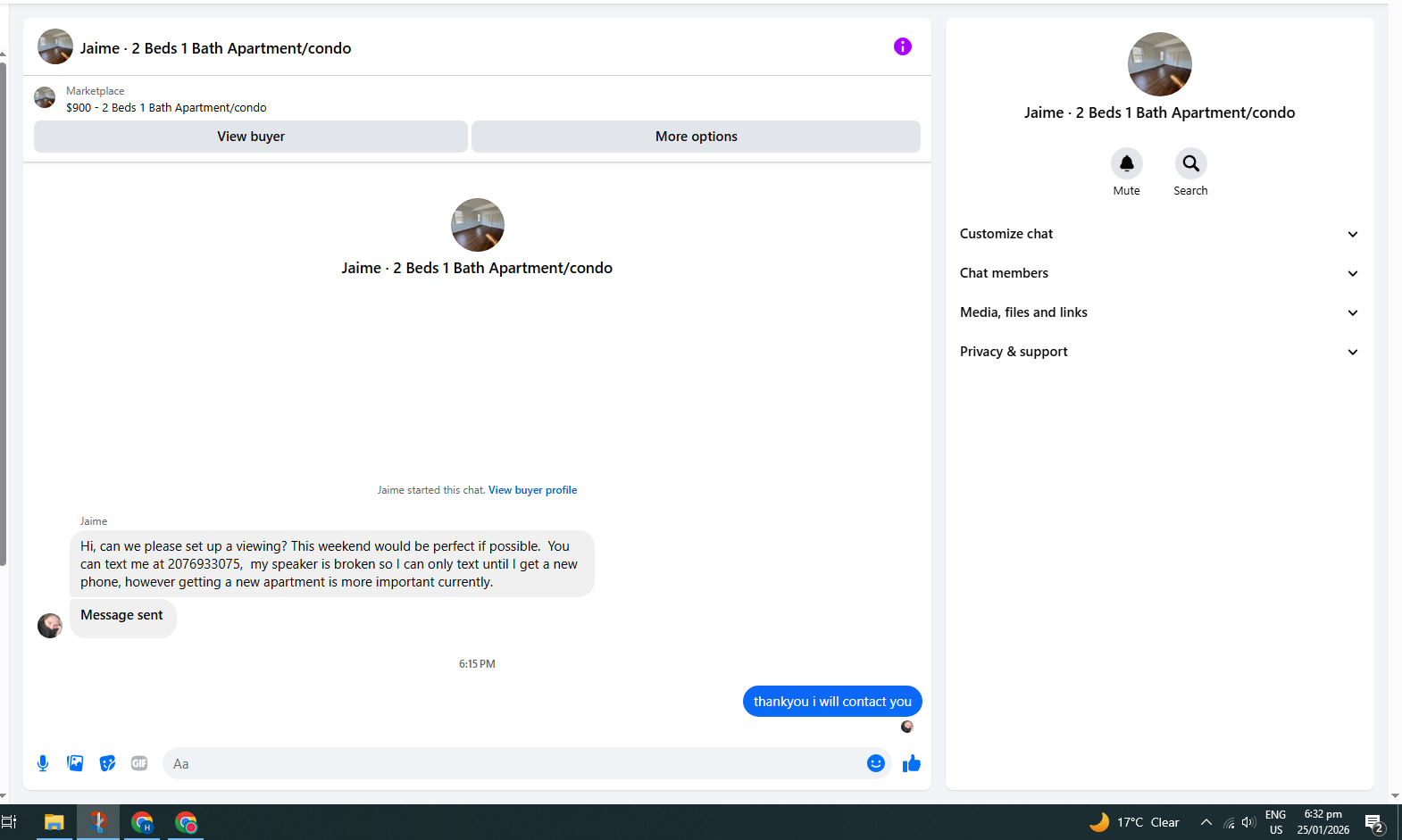This screenshot has width=1402, height=840.
Task: Expand Media, files and links section
Action: (1159, 312)
